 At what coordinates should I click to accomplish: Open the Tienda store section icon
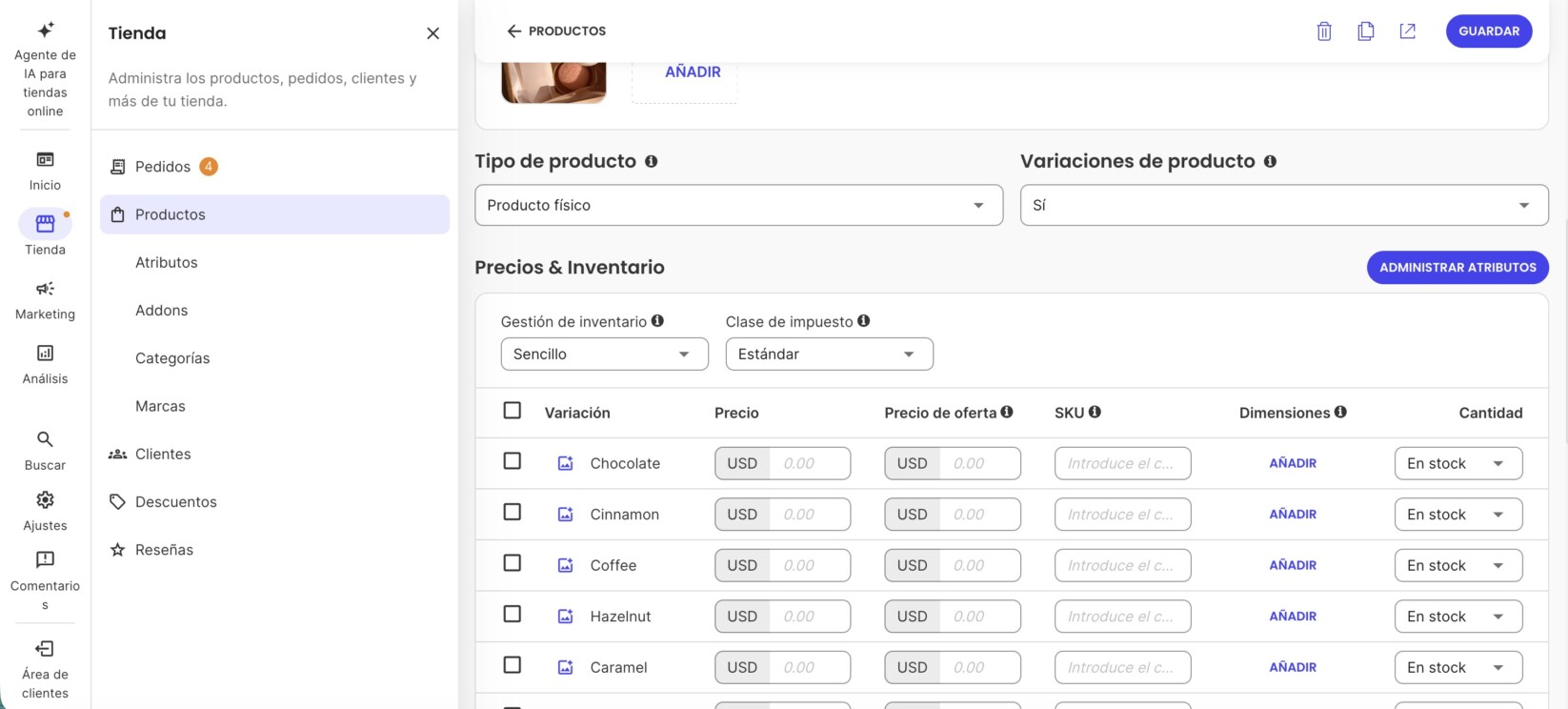[x=45, y=224]
